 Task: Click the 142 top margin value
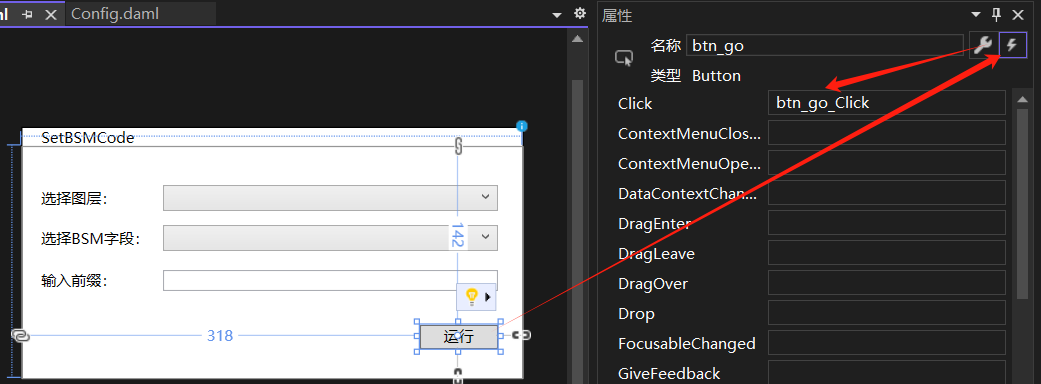pyautogui.click(x=457, y=235)
